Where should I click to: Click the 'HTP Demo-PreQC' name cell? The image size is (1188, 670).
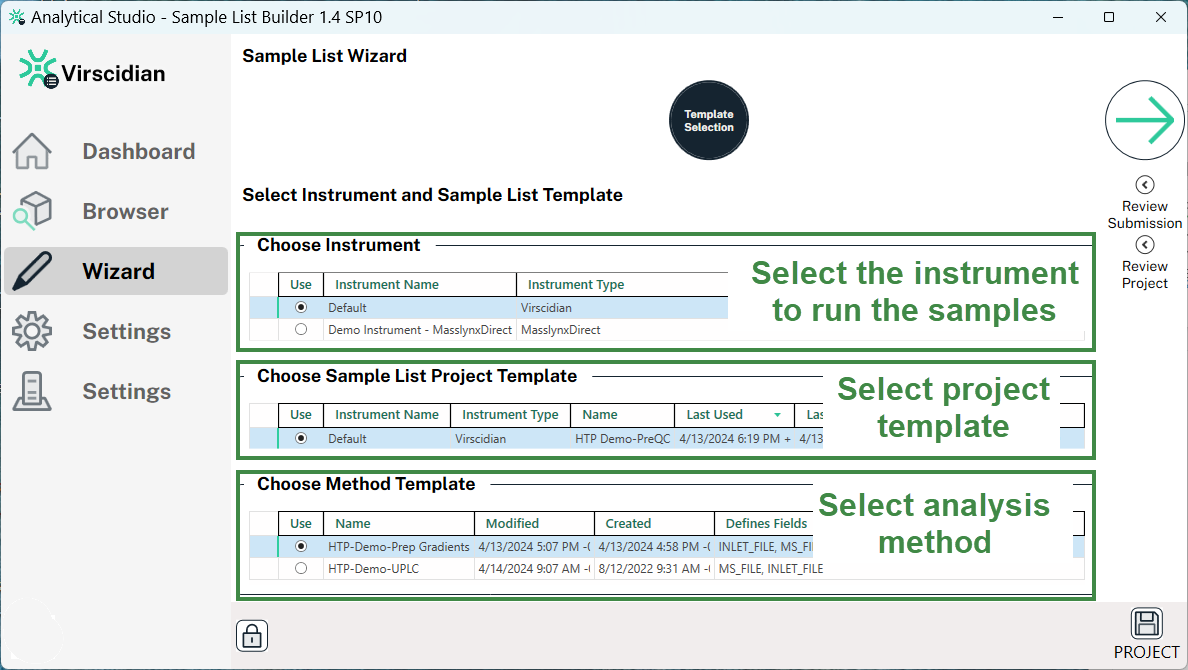click(622, 438)
